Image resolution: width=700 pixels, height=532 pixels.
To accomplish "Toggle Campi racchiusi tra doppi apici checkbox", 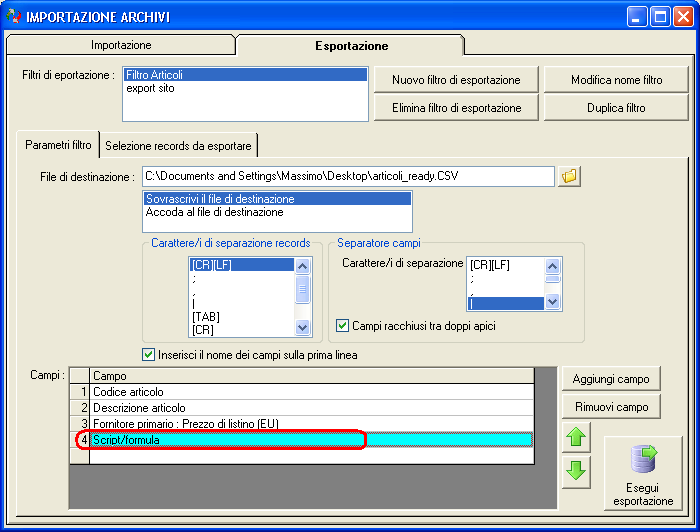I will click(342, 325).
